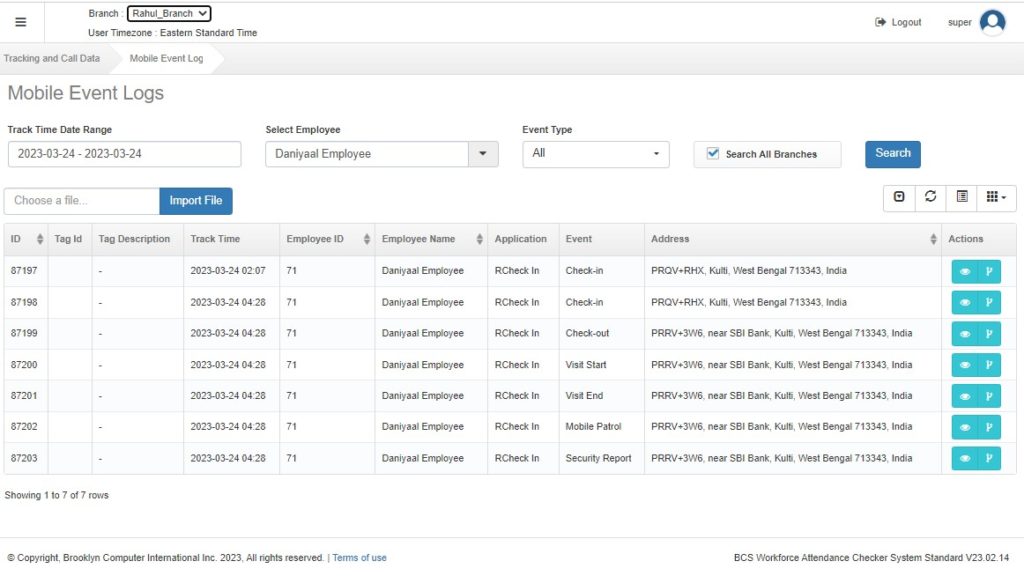
Task: Click the eye icon for Security Report row
Action: pyautogui.click(x=964, y=458)
